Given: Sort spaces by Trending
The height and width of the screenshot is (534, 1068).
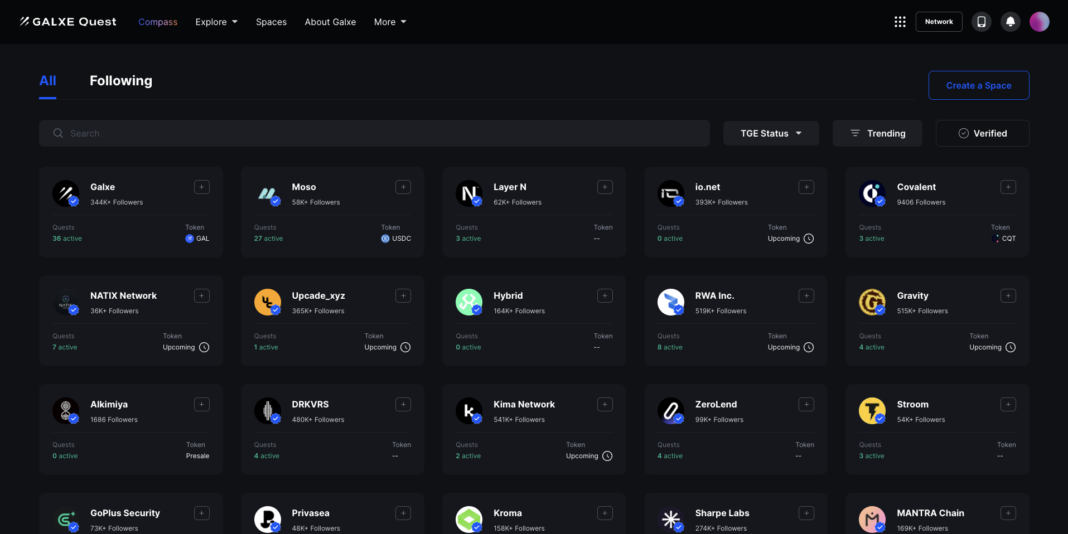Looking at the screenshot, I should [877, 133].
